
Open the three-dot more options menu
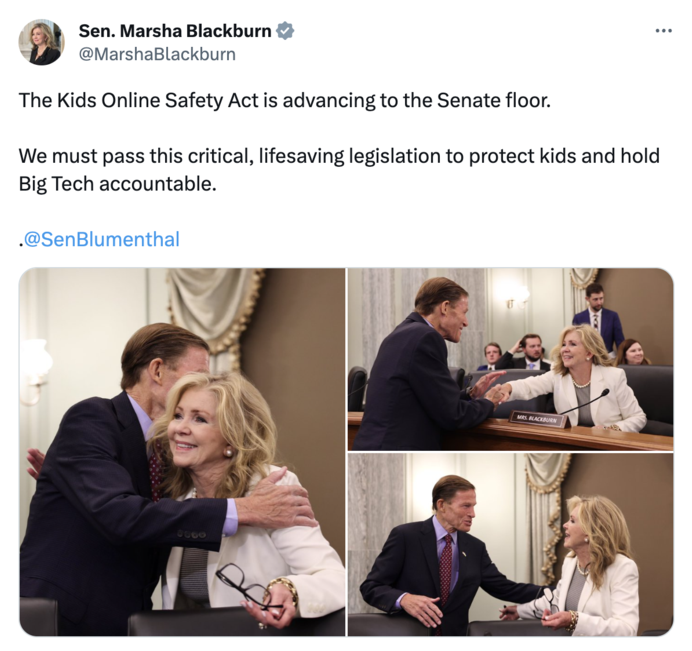(663, 31)
